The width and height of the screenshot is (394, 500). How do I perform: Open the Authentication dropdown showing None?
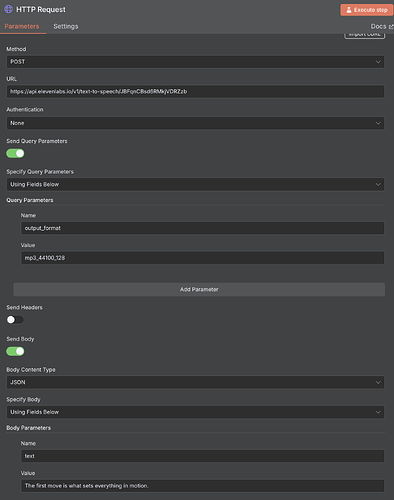195,123
